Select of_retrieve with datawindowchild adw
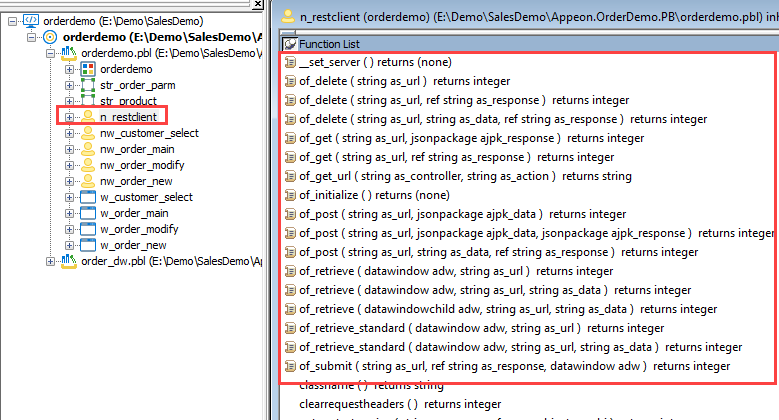 [x=508, y=309]
